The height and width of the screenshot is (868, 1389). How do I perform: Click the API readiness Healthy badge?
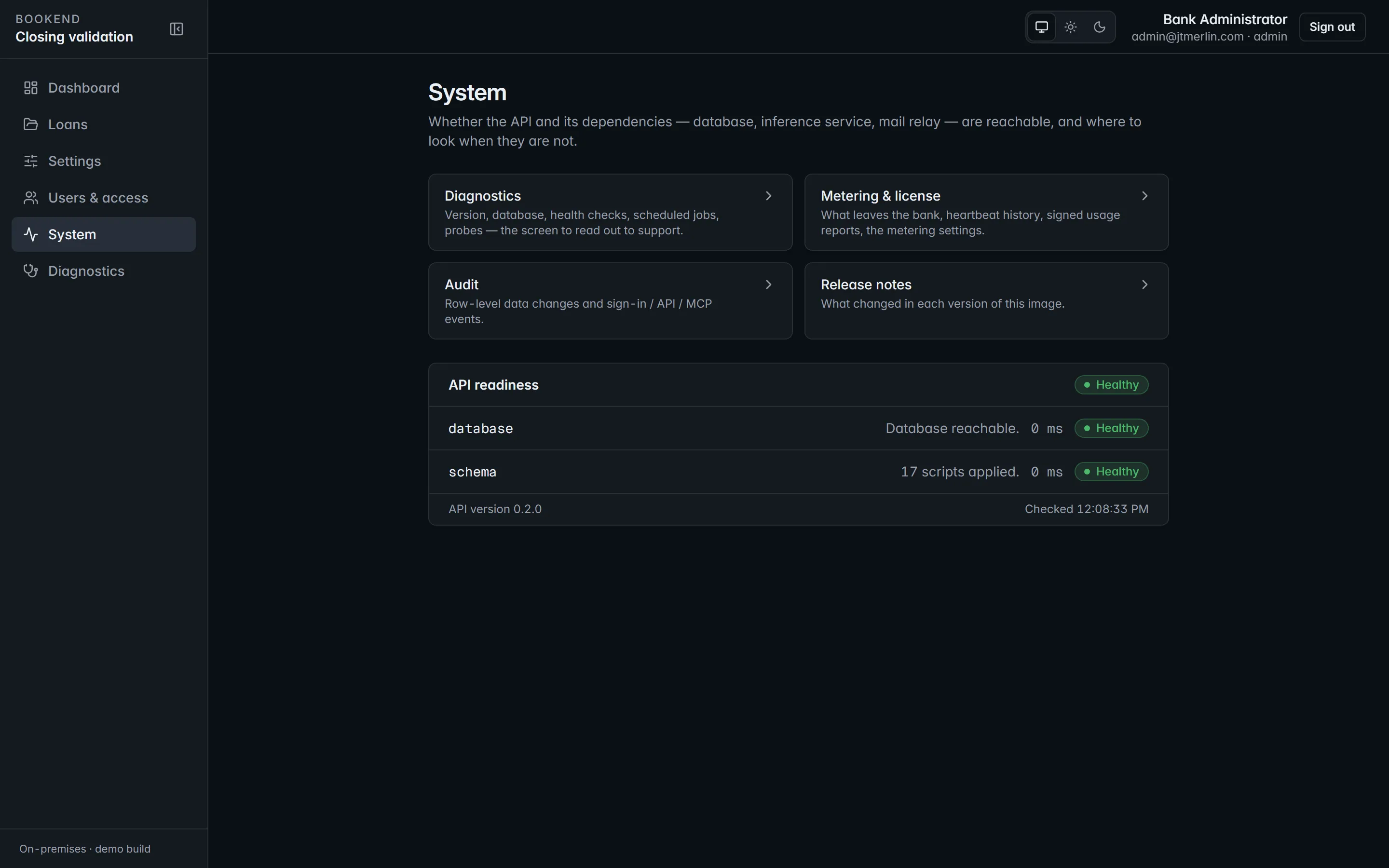[x=1111, y=385]
